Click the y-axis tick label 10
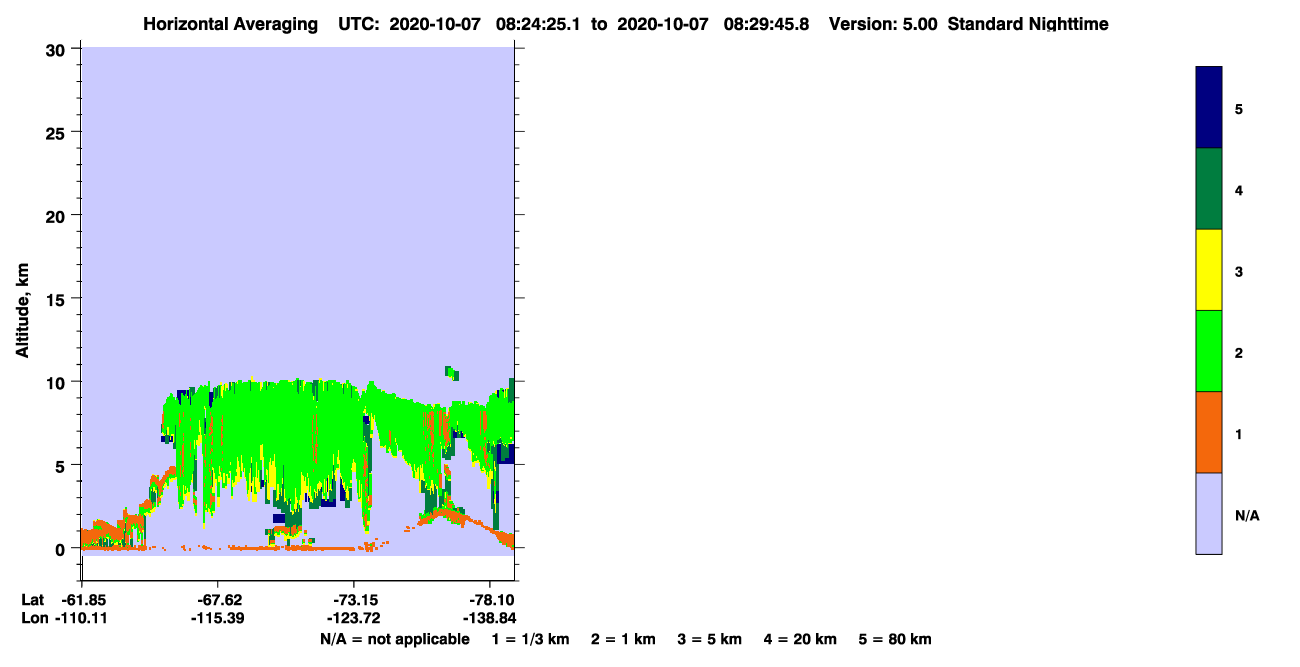The image size is (1300, 667). (x=57, y=382)
